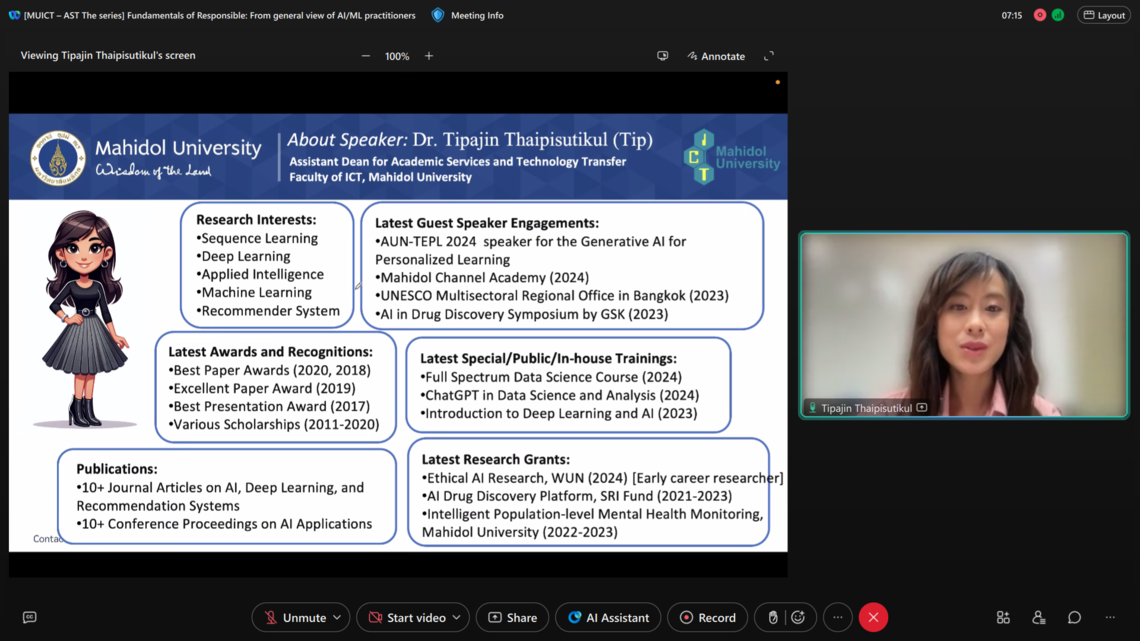
Task: Show participants panel
Action: pyautogui.click(x=1038, y=617)
